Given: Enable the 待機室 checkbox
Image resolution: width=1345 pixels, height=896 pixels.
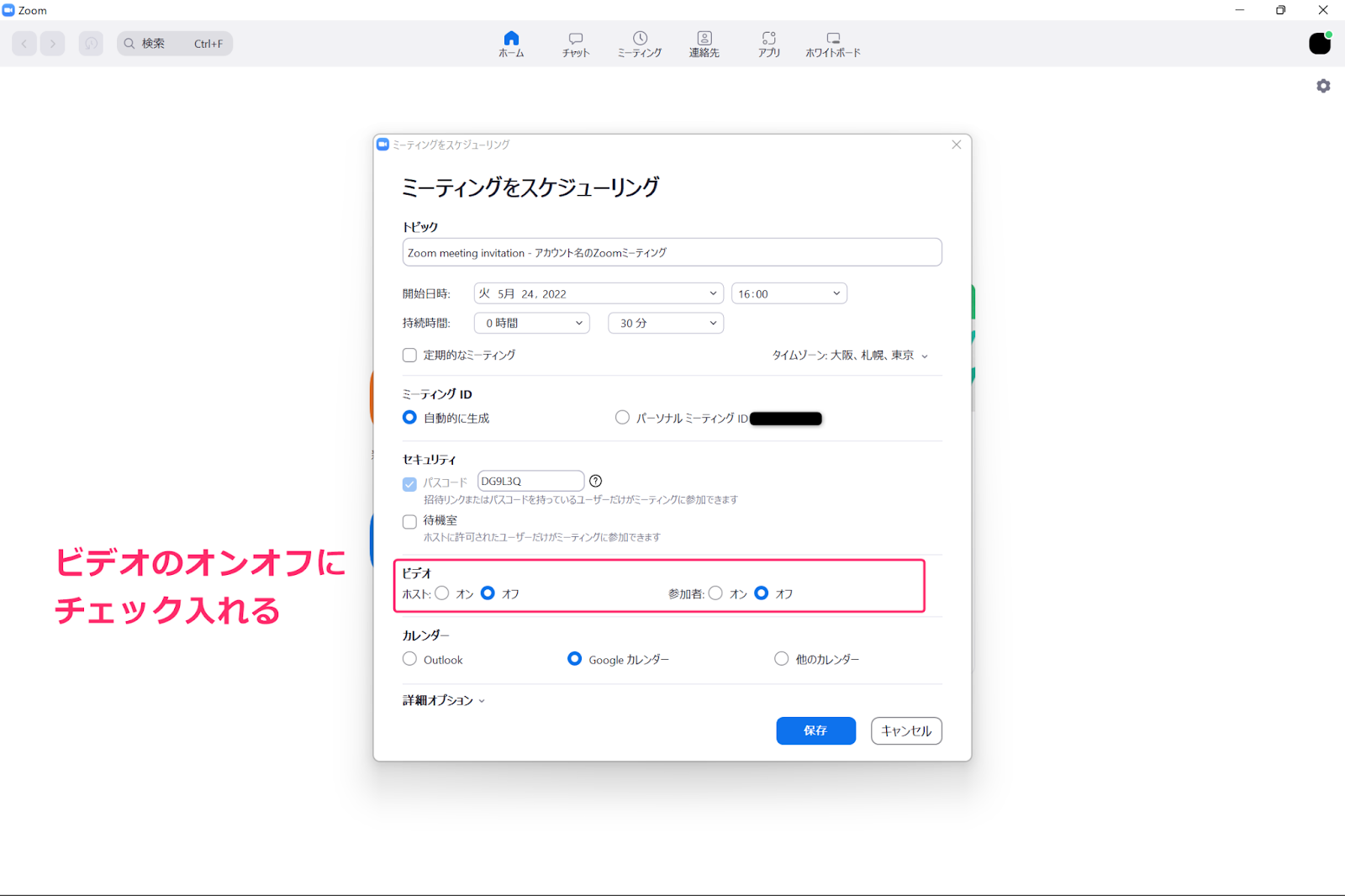Looking at the screenshot, I should 409,521.
